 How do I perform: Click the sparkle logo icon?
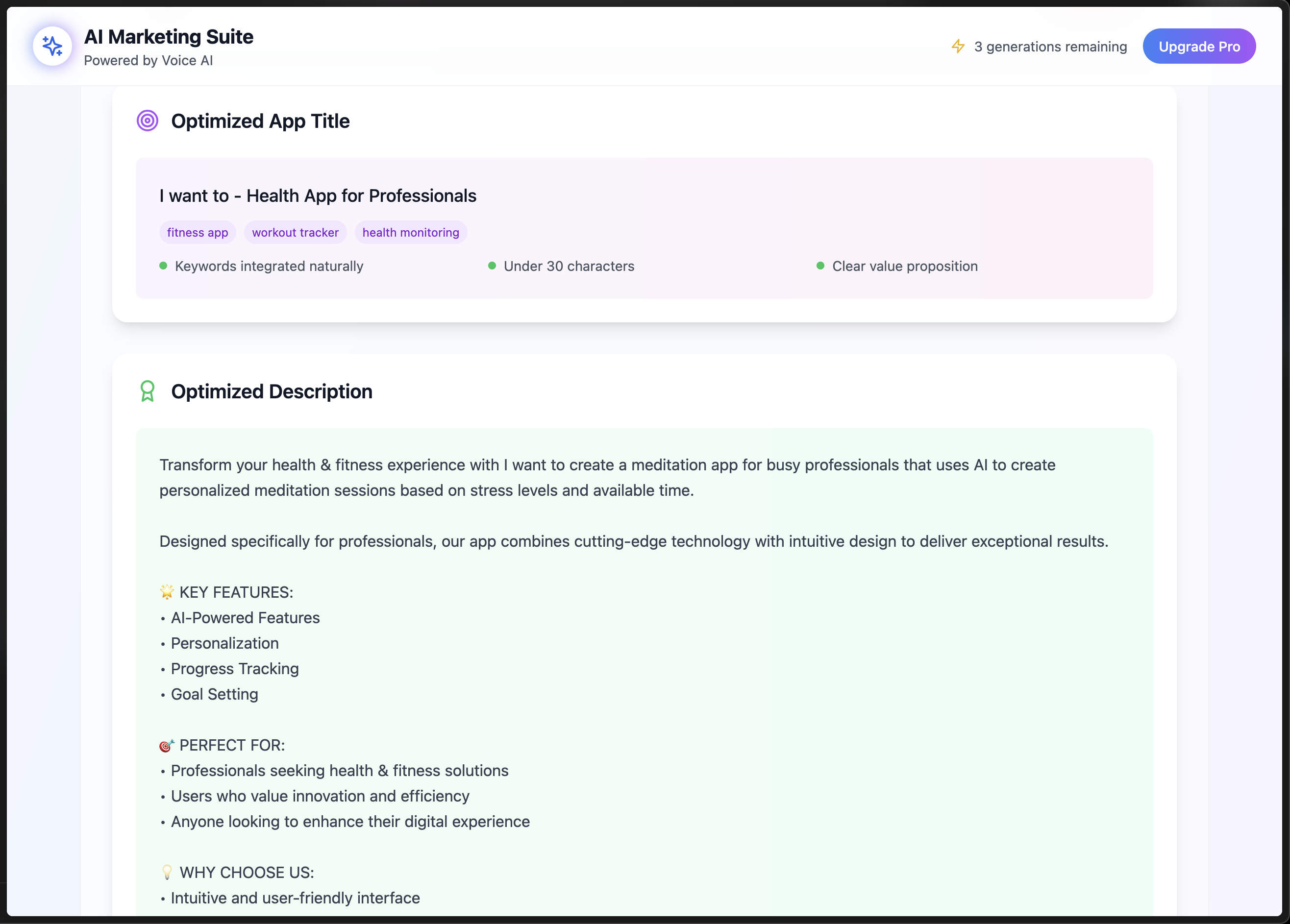click(52, 46)
